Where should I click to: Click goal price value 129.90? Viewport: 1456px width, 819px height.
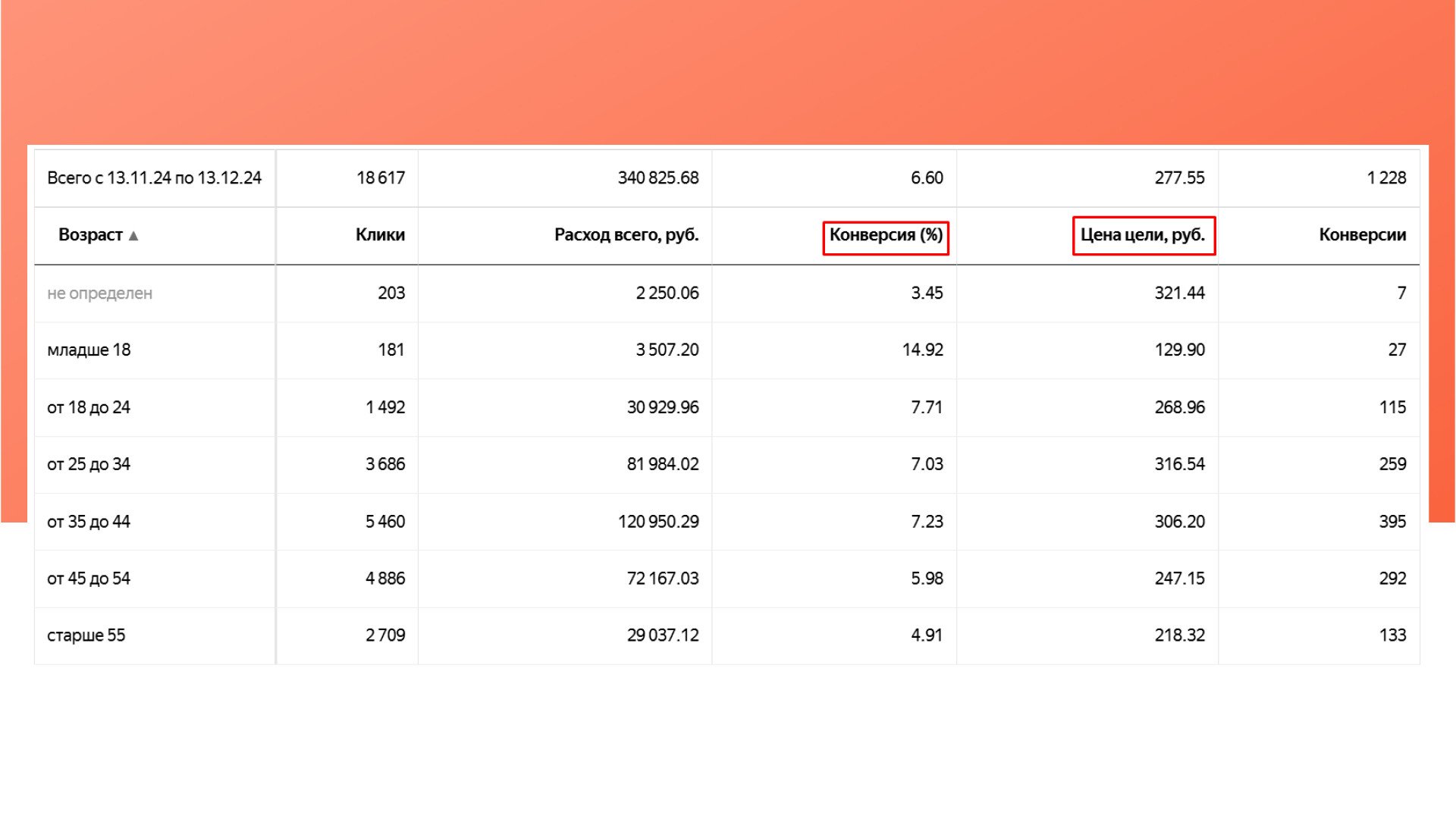1179,350
